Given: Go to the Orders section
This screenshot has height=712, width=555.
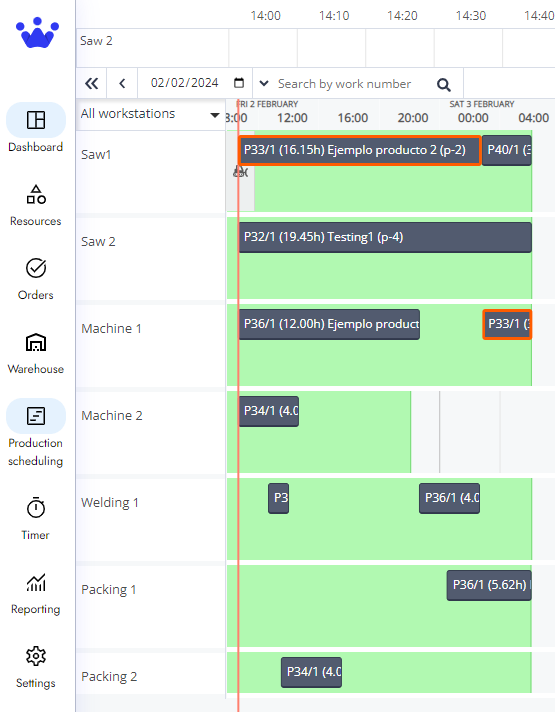Looking at the screenshot, I should tap(35, 279).
